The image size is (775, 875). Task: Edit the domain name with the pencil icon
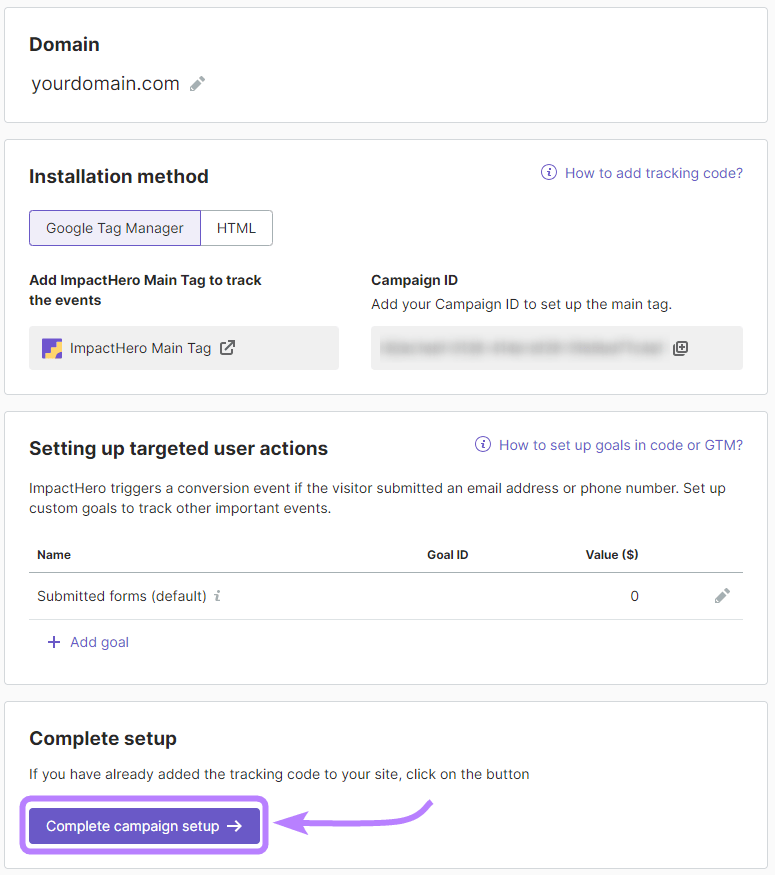[x=196, y=83]
